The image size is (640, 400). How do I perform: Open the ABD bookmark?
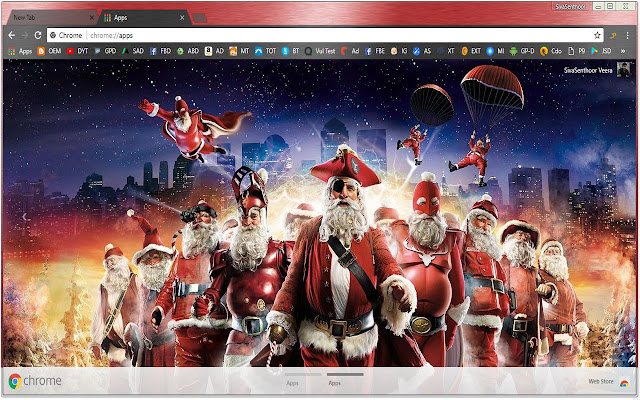coord(188,51)
